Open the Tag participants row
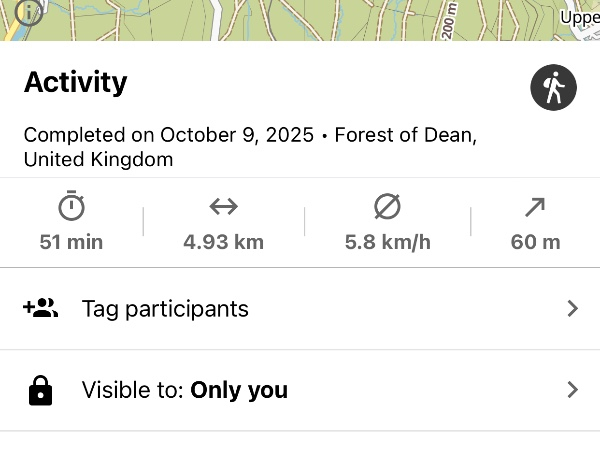 coord(165,308)
